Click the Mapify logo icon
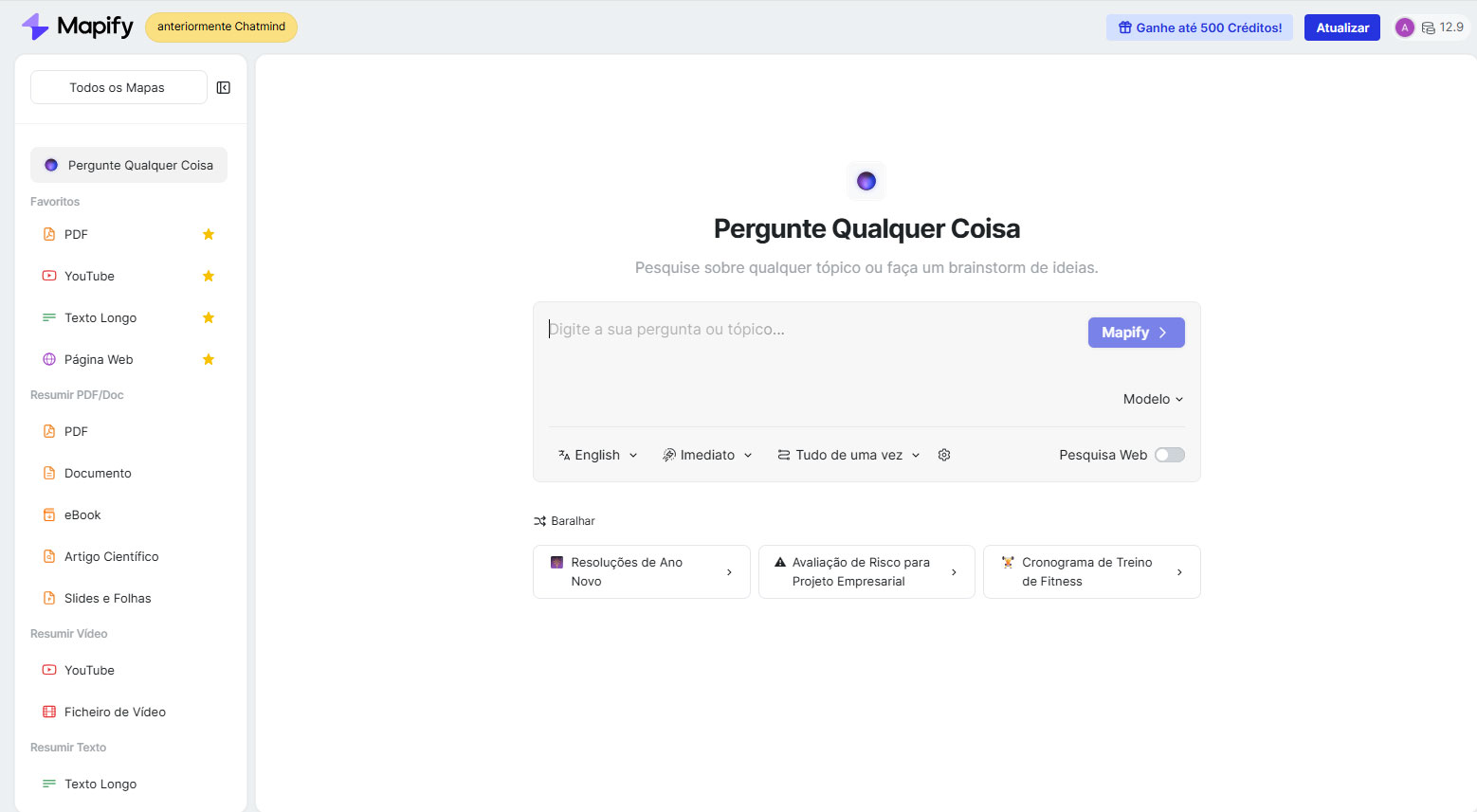The image size is (1477, 812). tap(35, 27)
